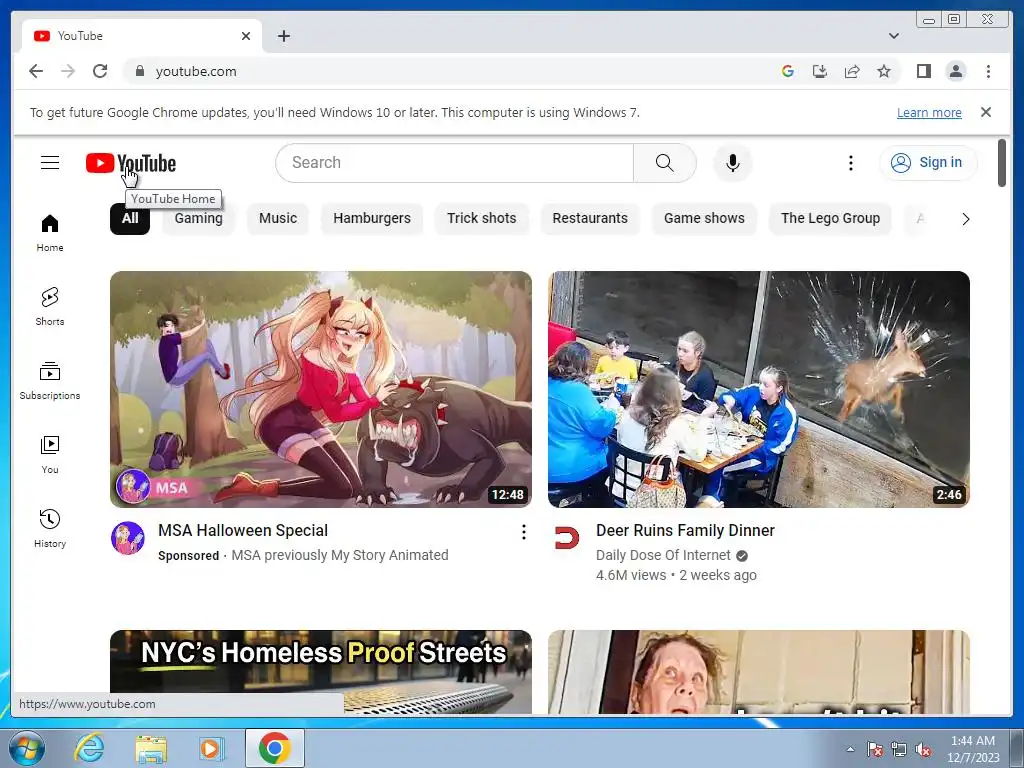
Task: Open the You section in the sidebar
Action: point(50,455)
